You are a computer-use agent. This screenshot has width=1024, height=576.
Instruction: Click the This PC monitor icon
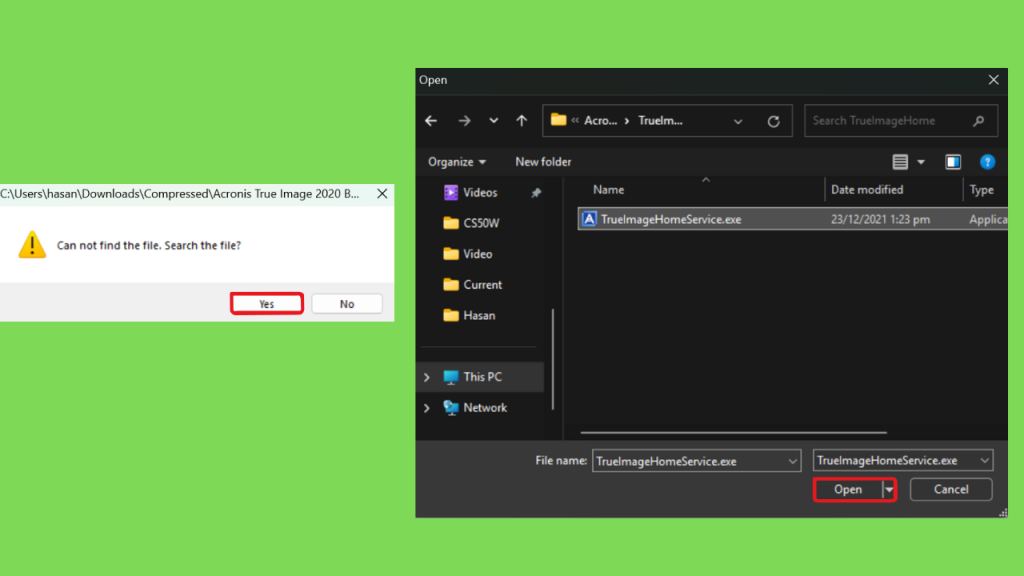point(451,377)
